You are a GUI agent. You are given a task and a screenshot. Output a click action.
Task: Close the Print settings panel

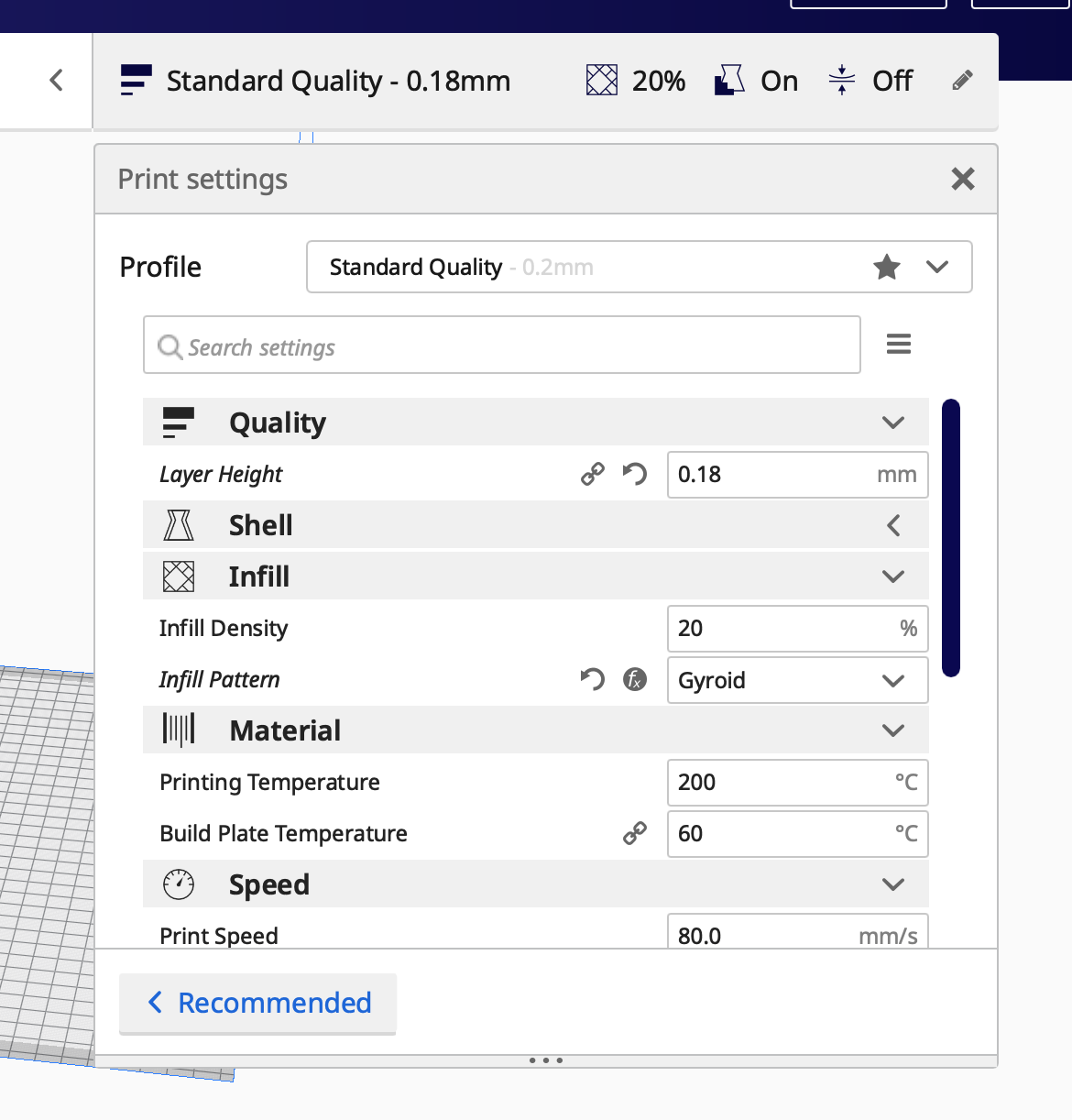click(963, 179)
